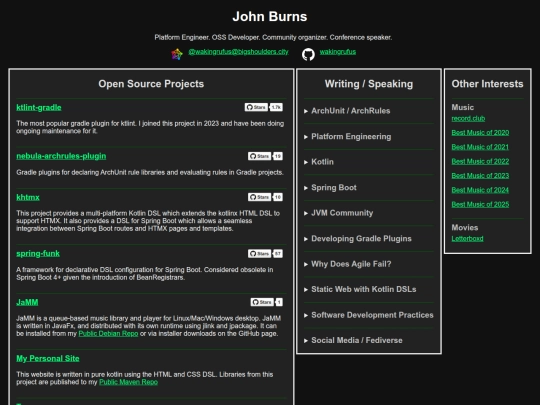Click khtmx star count badge
The height and width of the screenshot is (405, 540).
[278, 197]
